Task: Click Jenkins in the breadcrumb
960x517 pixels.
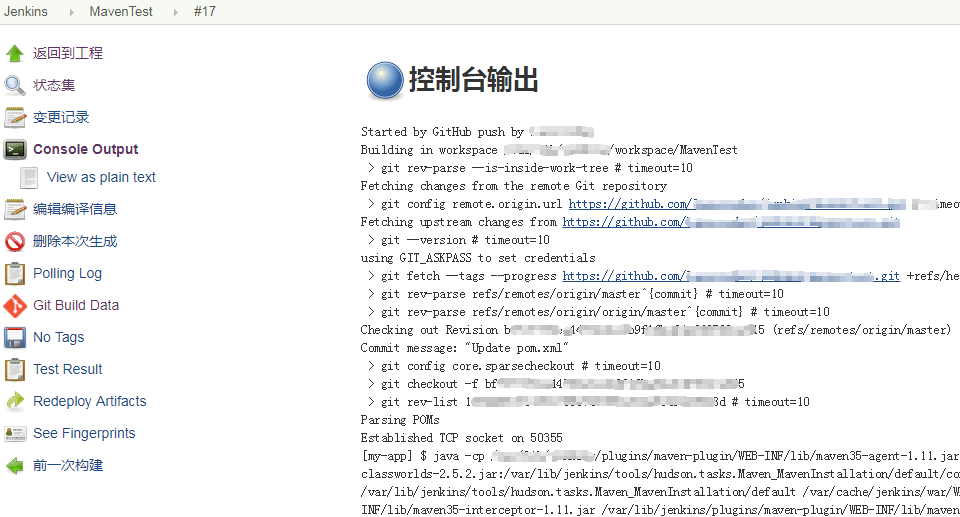Action: (x=26, y=11)
